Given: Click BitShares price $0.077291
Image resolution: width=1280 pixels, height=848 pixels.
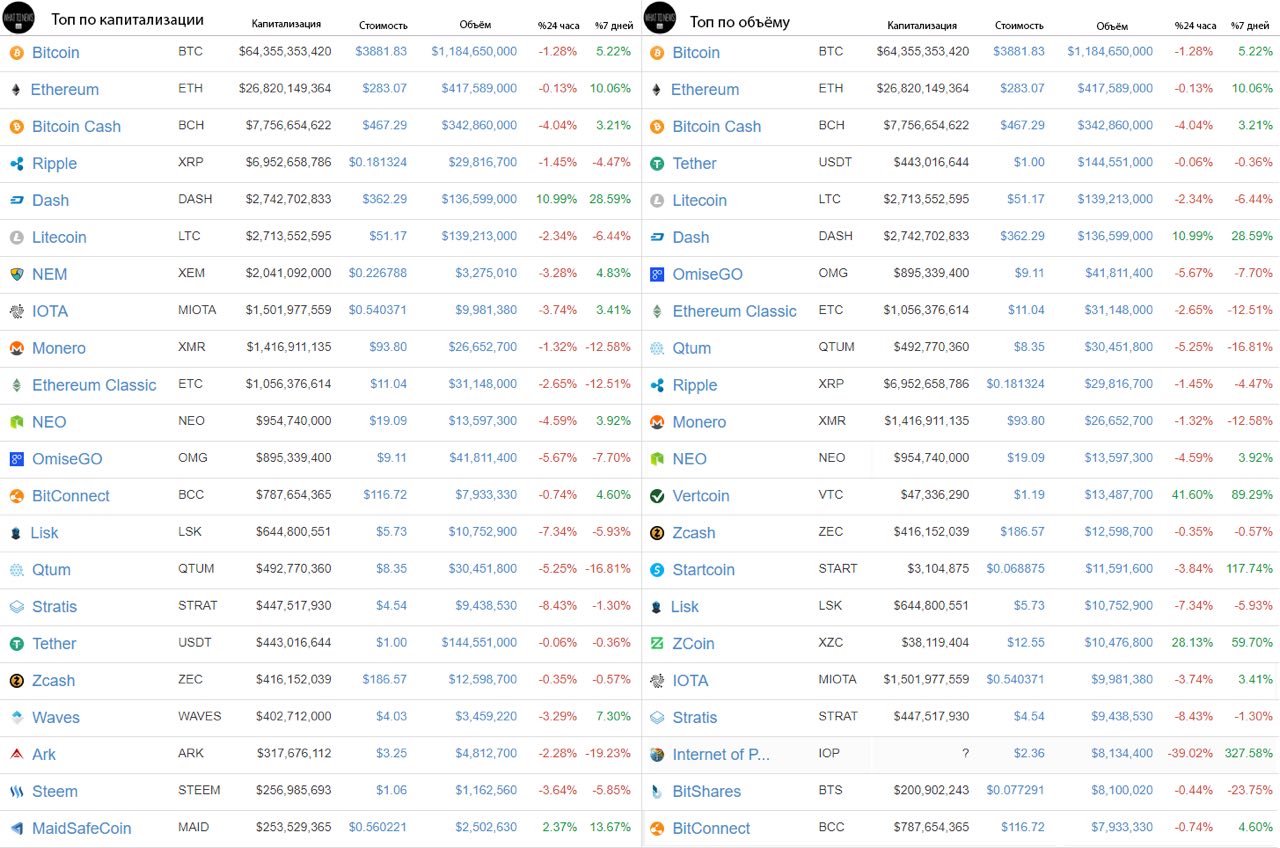Looking at the screenshot, I should [x=1015, y=791].
